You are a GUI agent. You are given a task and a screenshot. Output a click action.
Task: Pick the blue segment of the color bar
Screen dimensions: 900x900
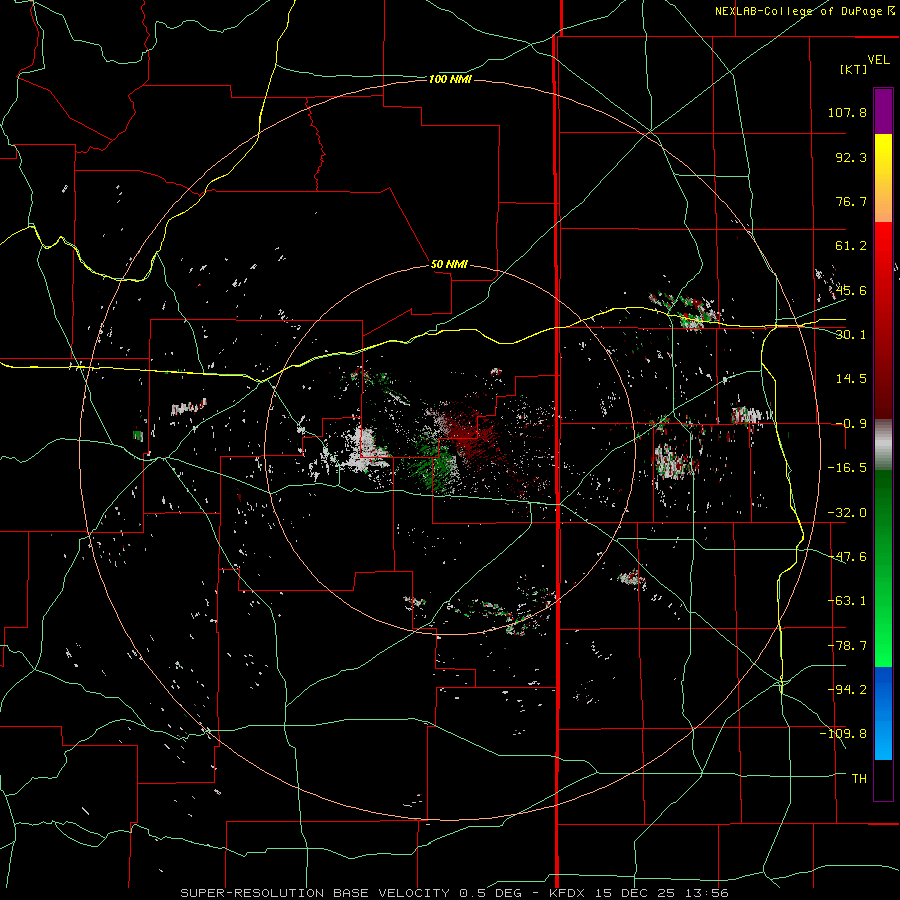point(883,713)
